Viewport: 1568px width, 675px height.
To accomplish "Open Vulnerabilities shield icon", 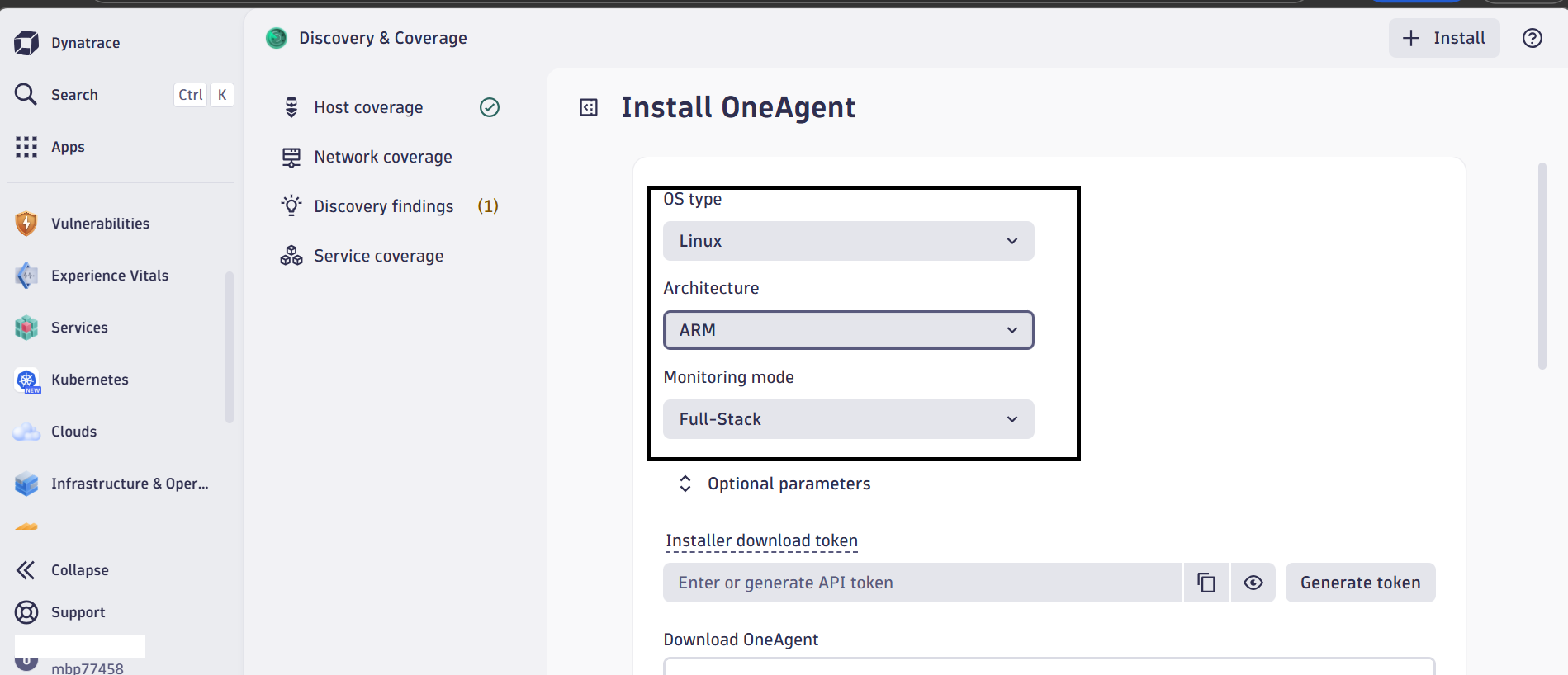I will [x=26, y=224].
